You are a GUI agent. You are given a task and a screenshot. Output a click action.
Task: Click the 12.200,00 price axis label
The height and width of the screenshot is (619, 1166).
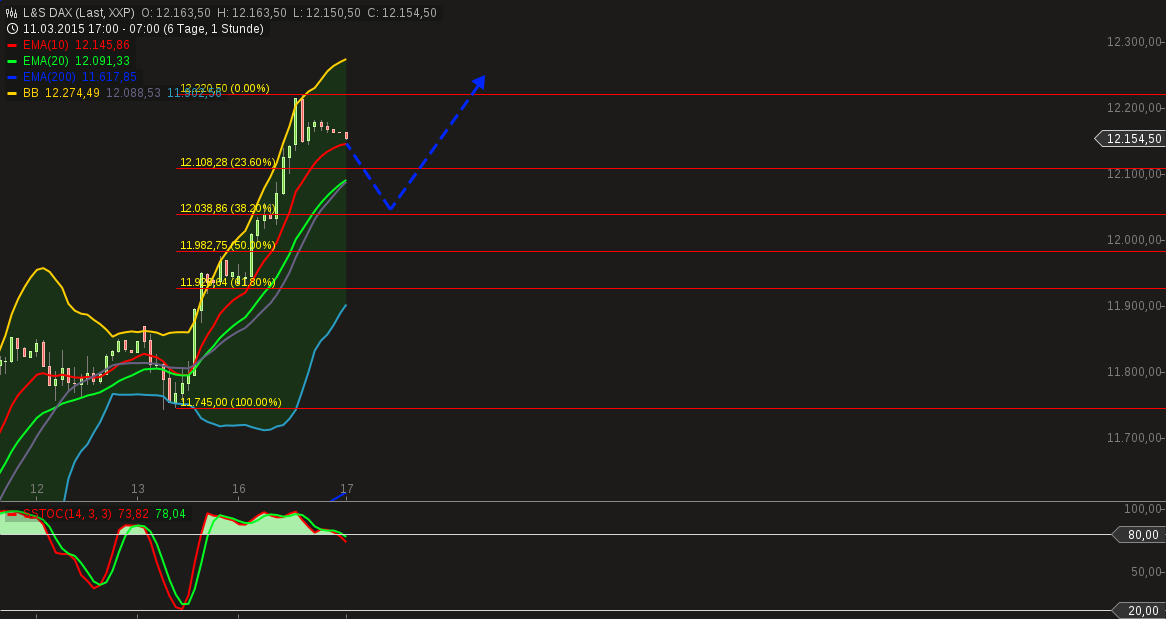[1134, 108]
